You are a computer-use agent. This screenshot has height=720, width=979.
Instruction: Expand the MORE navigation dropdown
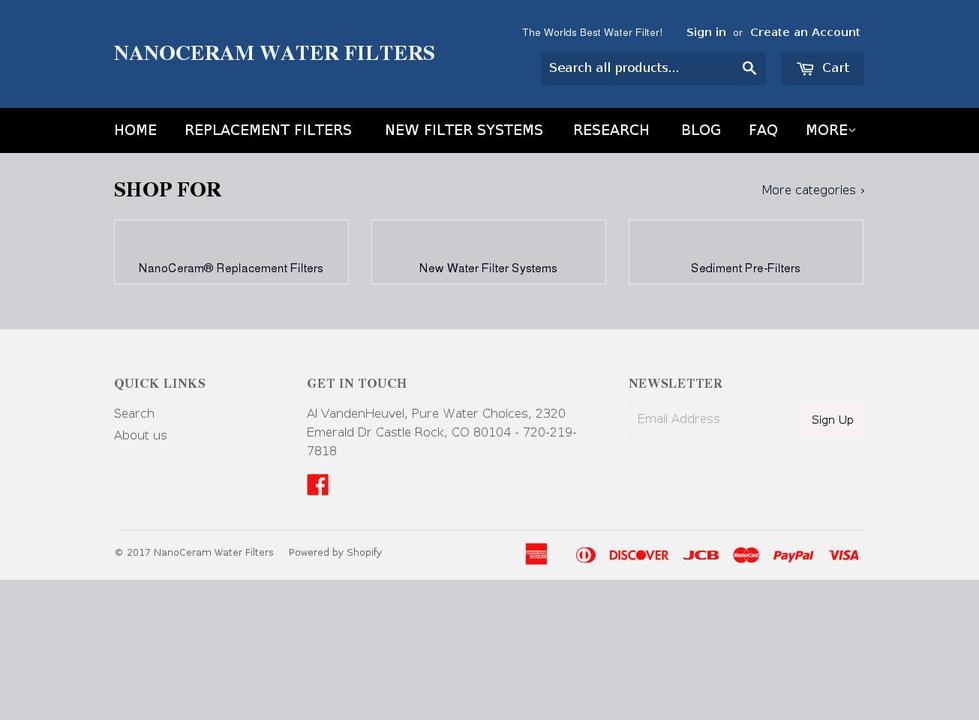830,130
